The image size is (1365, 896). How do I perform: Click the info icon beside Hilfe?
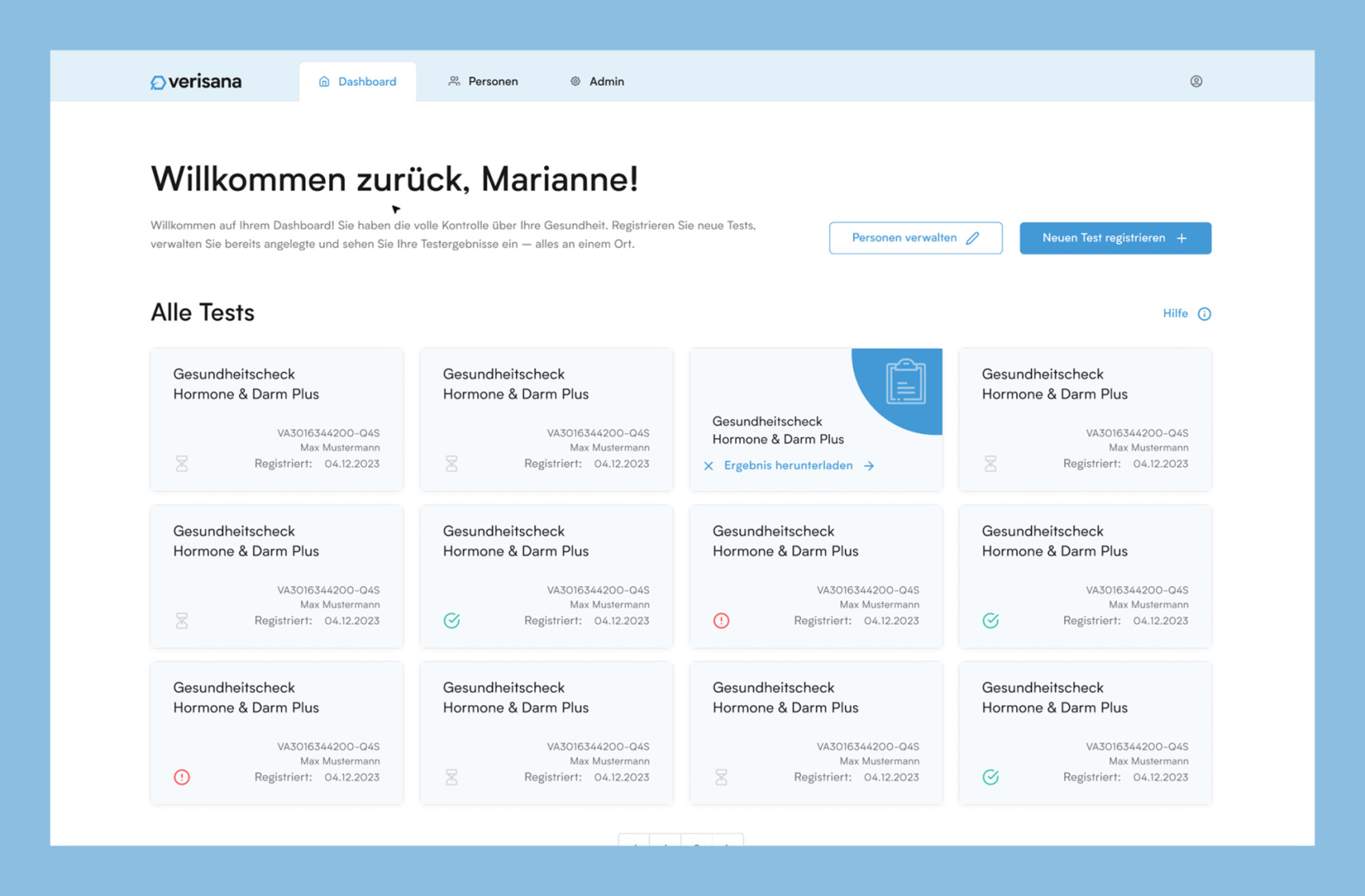[1205, 313]
